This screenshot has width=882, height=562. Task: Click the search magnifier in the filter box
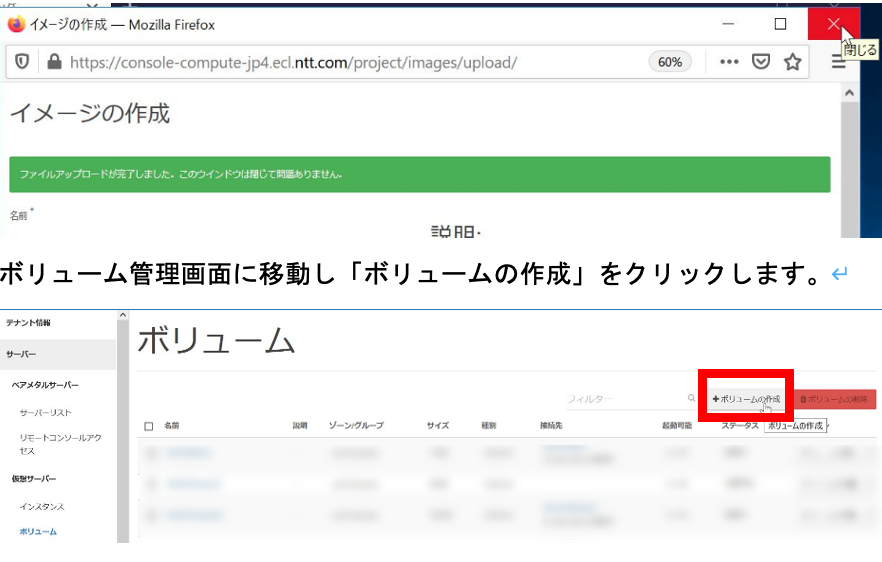691,399
